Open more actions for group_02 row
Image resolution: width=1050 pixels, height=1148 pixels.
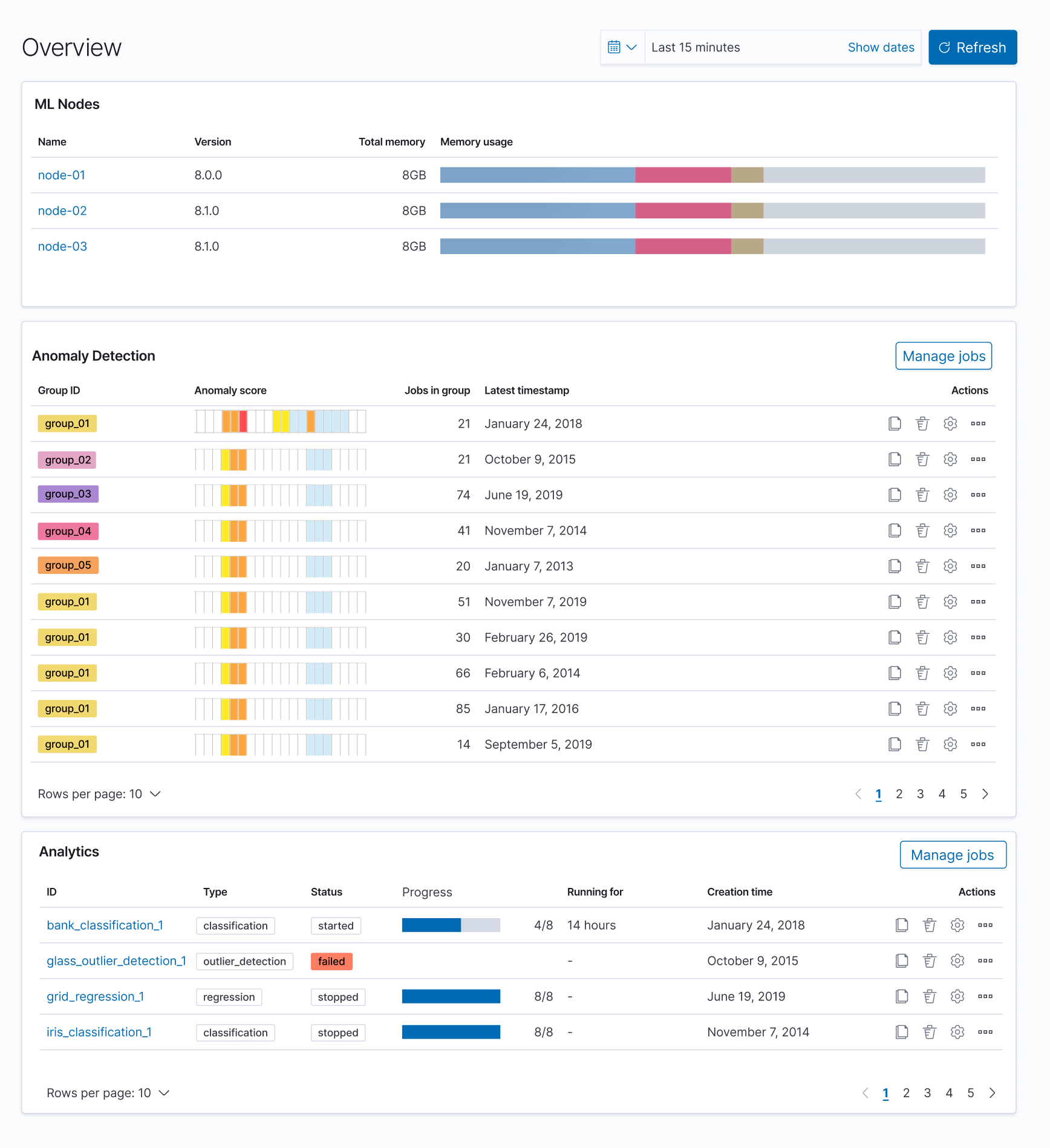[x=978, y=459]
